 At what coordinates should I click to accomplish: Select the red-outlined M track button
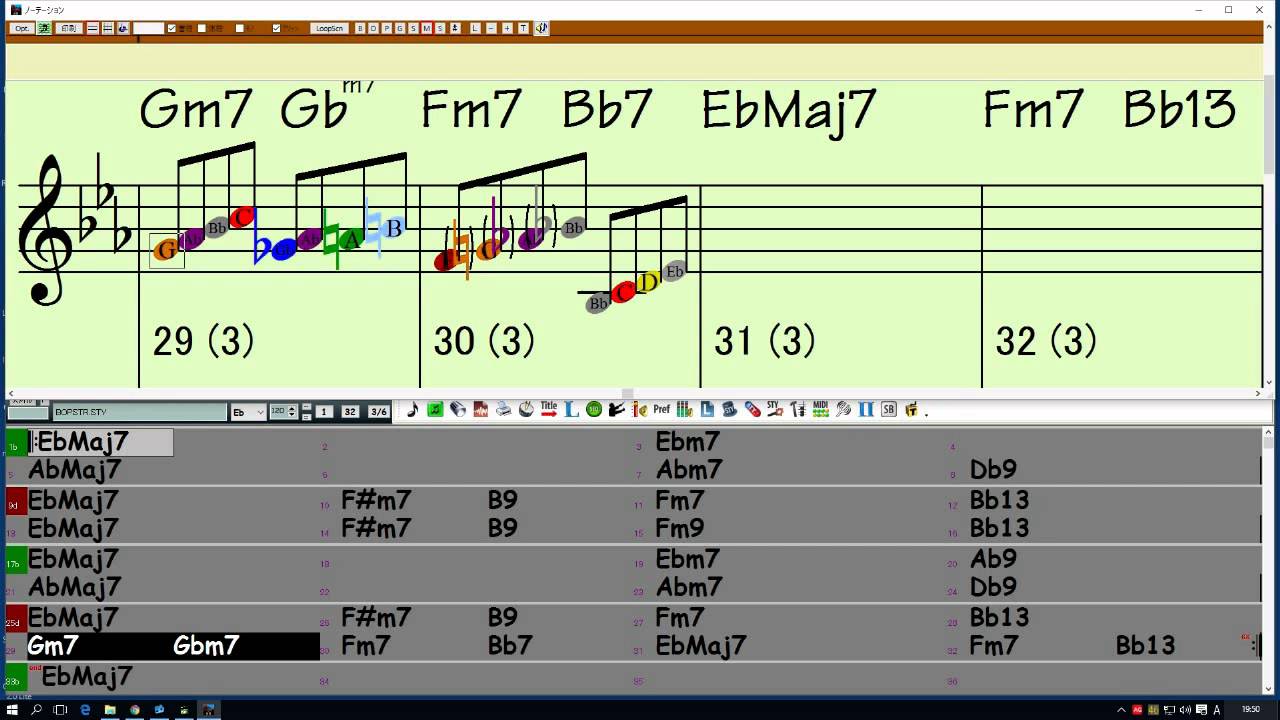[427, 28]
